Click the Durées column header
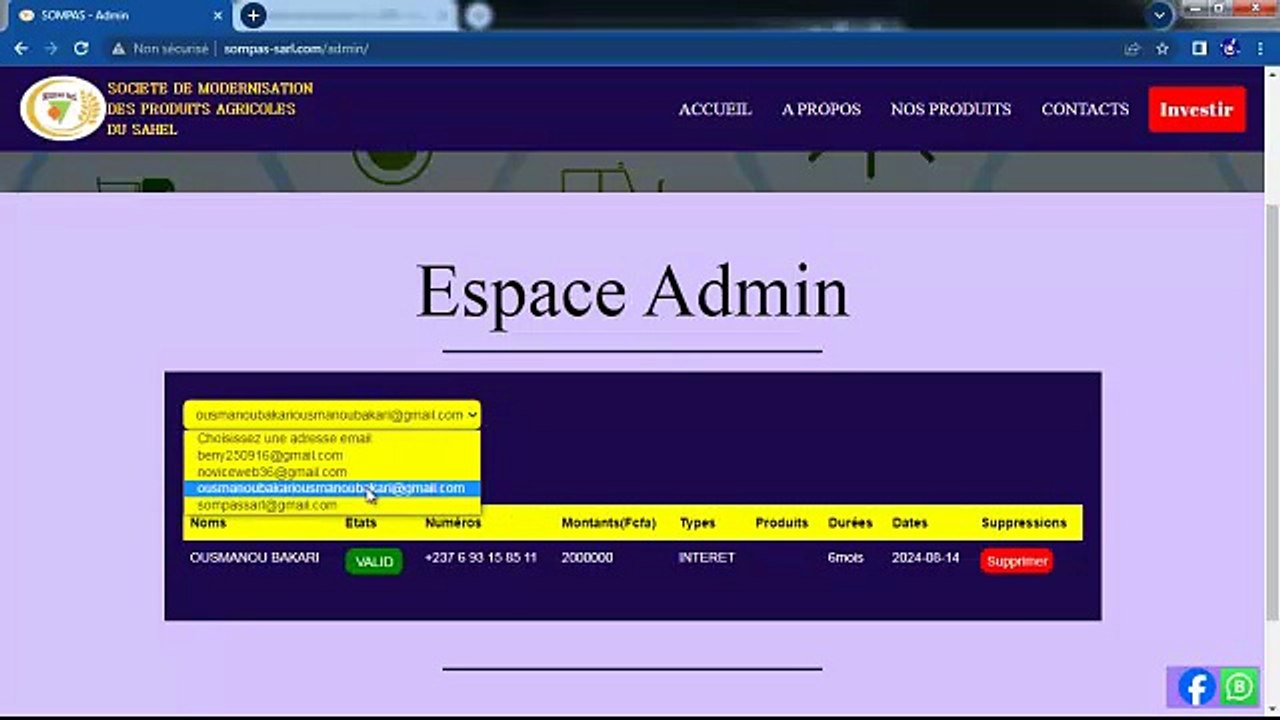Screen dimensions: 1280x720 [850, 523]
